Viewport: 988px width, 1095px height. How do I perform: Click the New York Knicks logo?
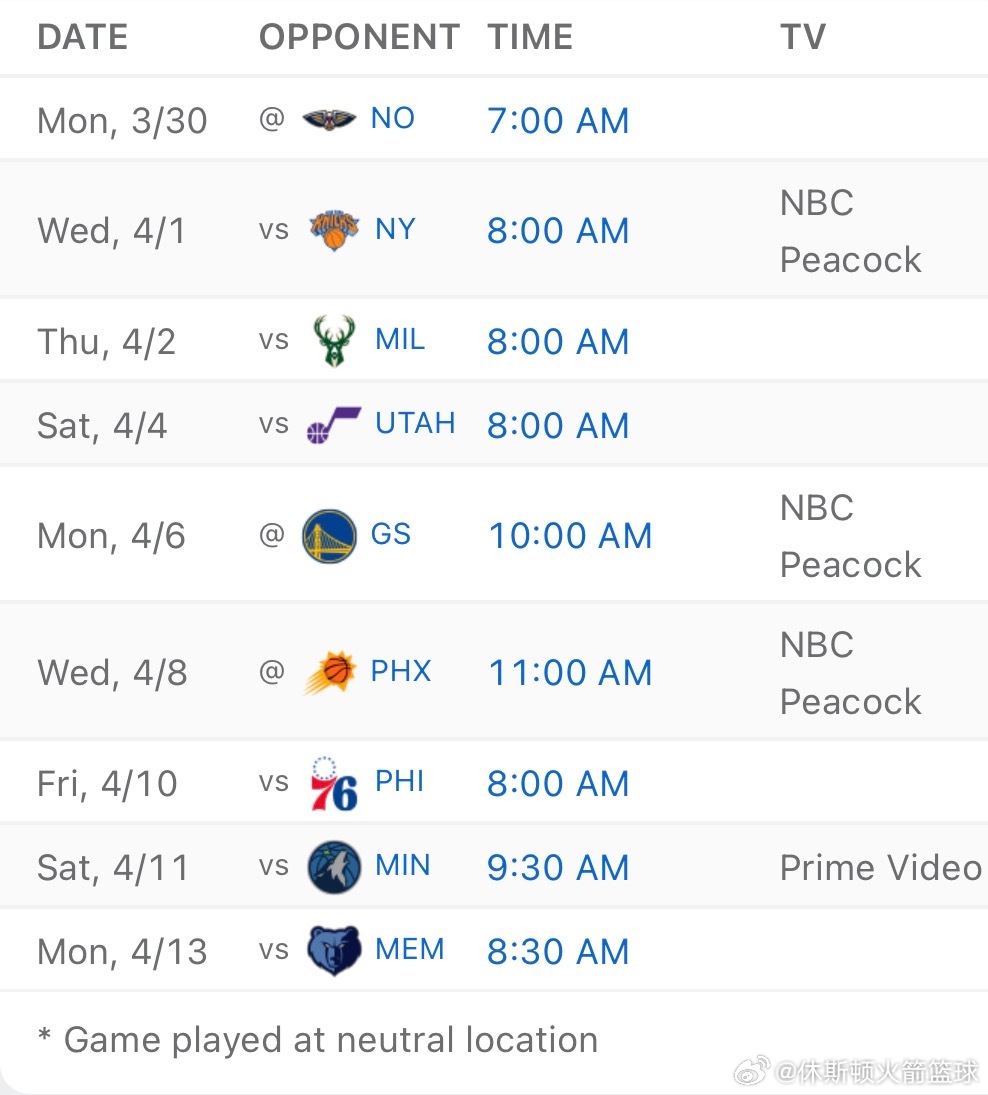[334, 230]
